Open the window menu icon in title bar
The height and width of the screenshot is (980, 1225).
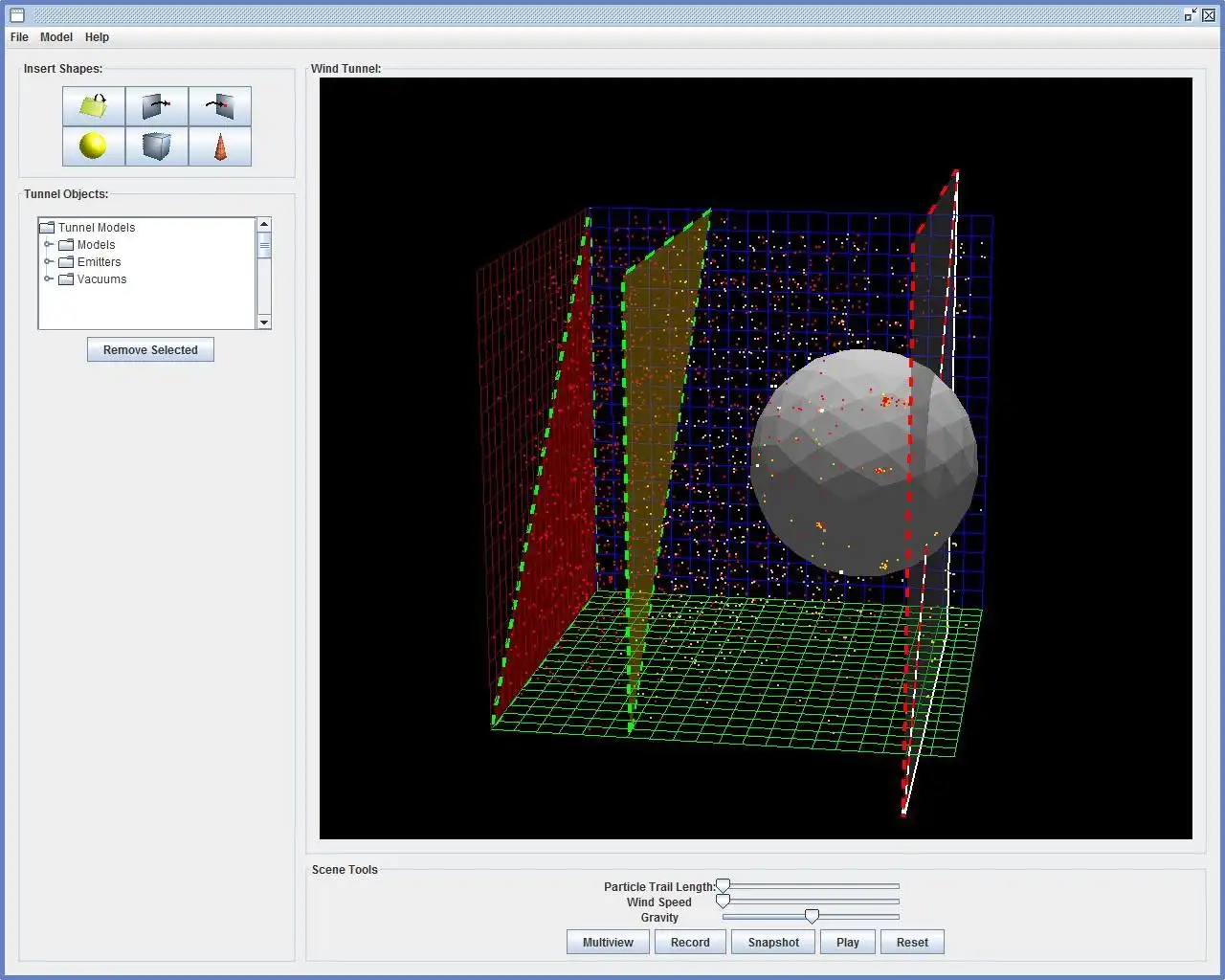point(16,14)
